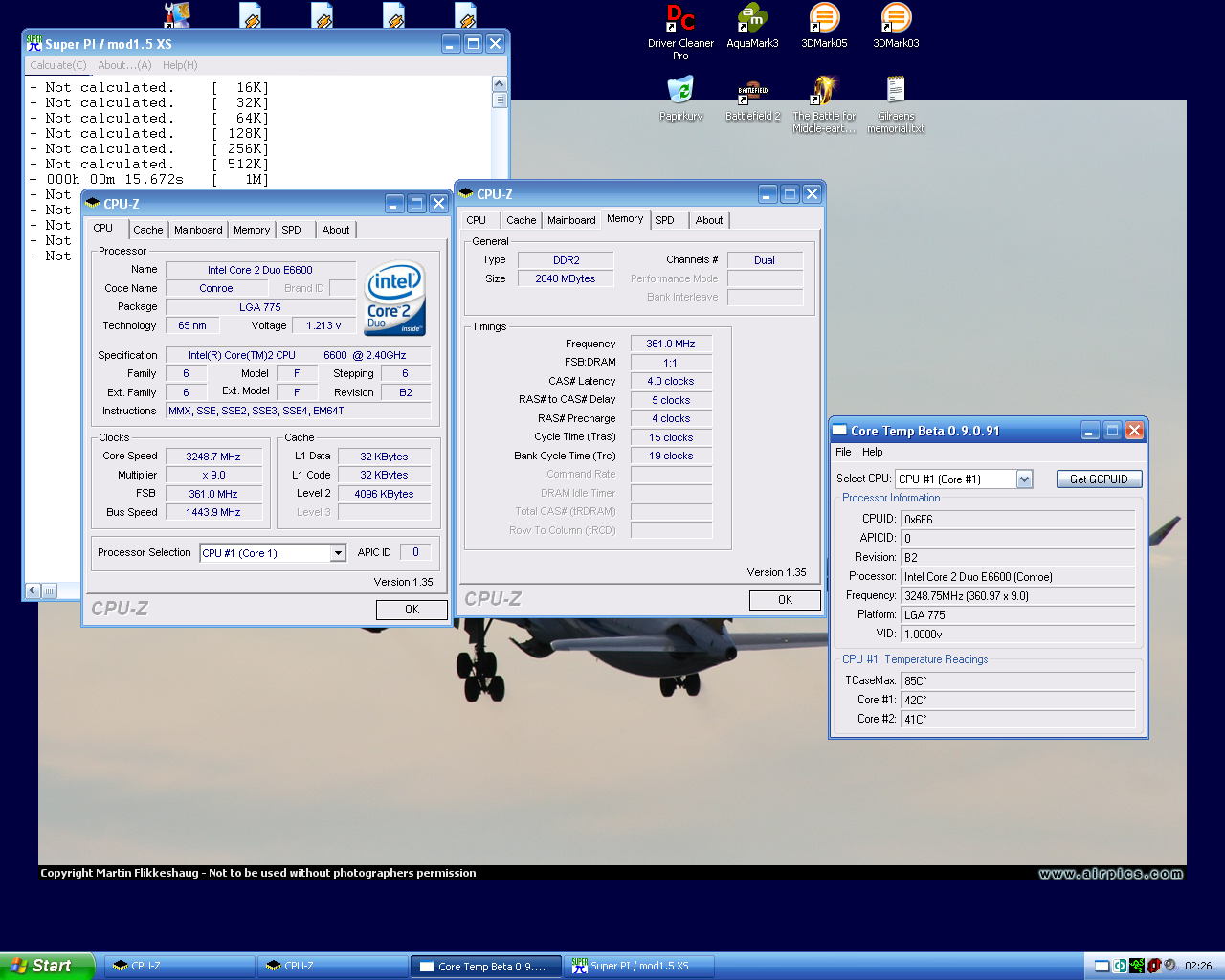Open the 3DMark03 desktop icon
The height and width of the screenshot is (980, 1225).
[896, 26]
